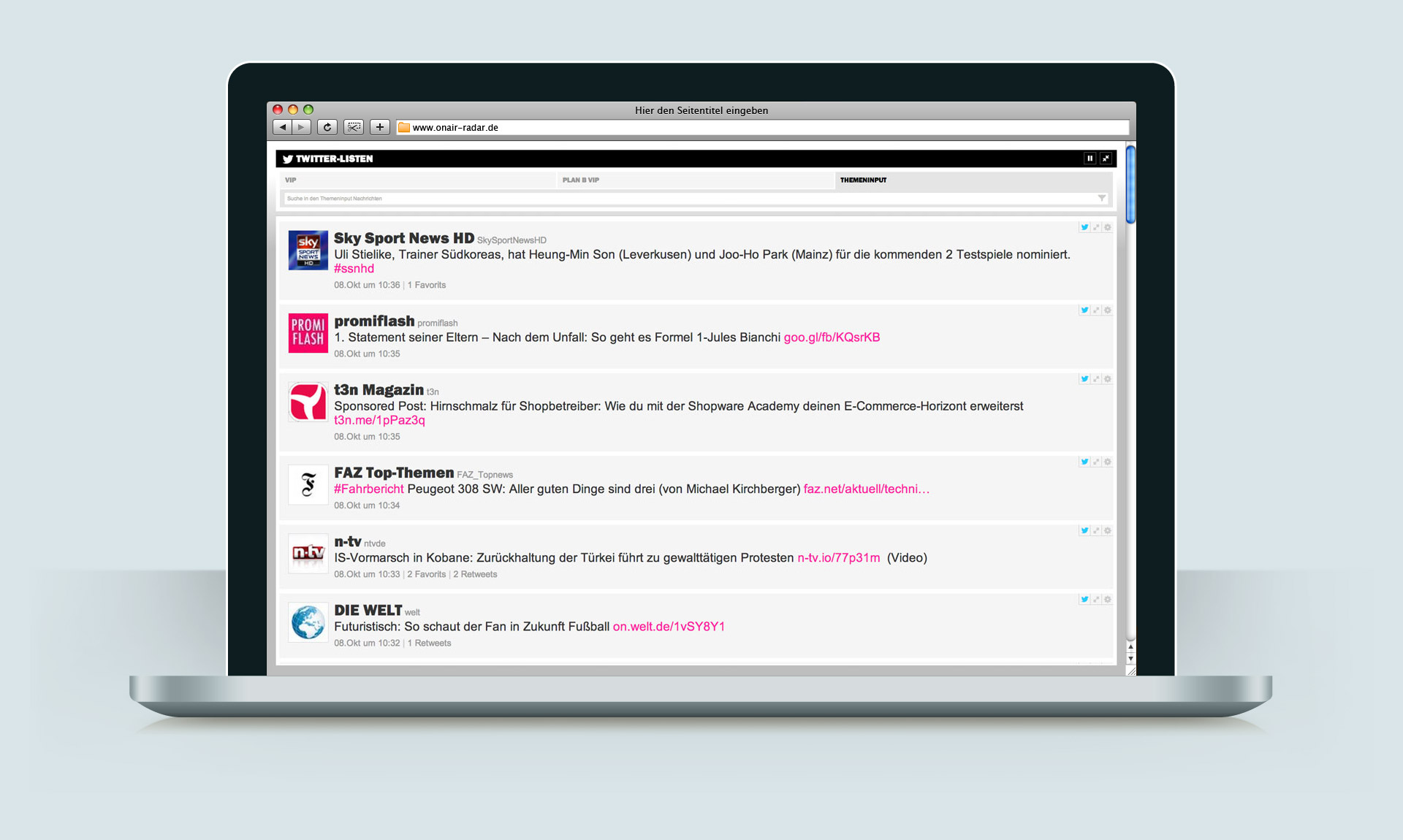Image resolution: width=1403 pixels, height=840 pixels.
Task: Expand the promiflash tweet
Action: (x=1096, y=310)
